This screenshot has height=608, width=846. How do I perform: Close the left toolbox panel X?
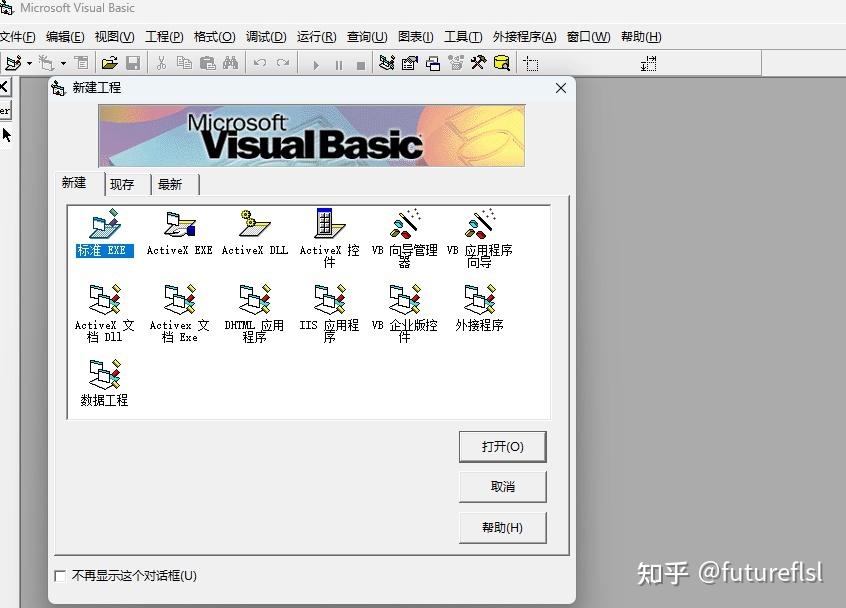click(4, 86)
